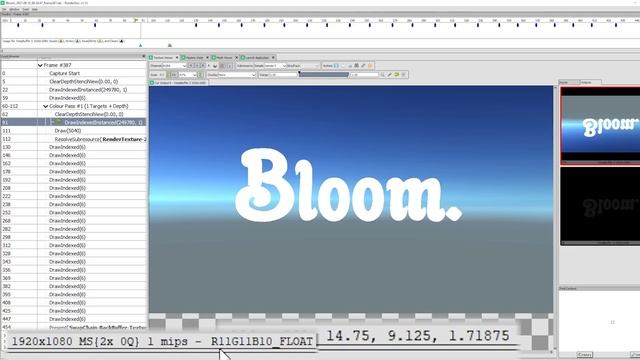Select event 208 DrawIndexed(6) row
640x360 pixels.
point(73,188)
